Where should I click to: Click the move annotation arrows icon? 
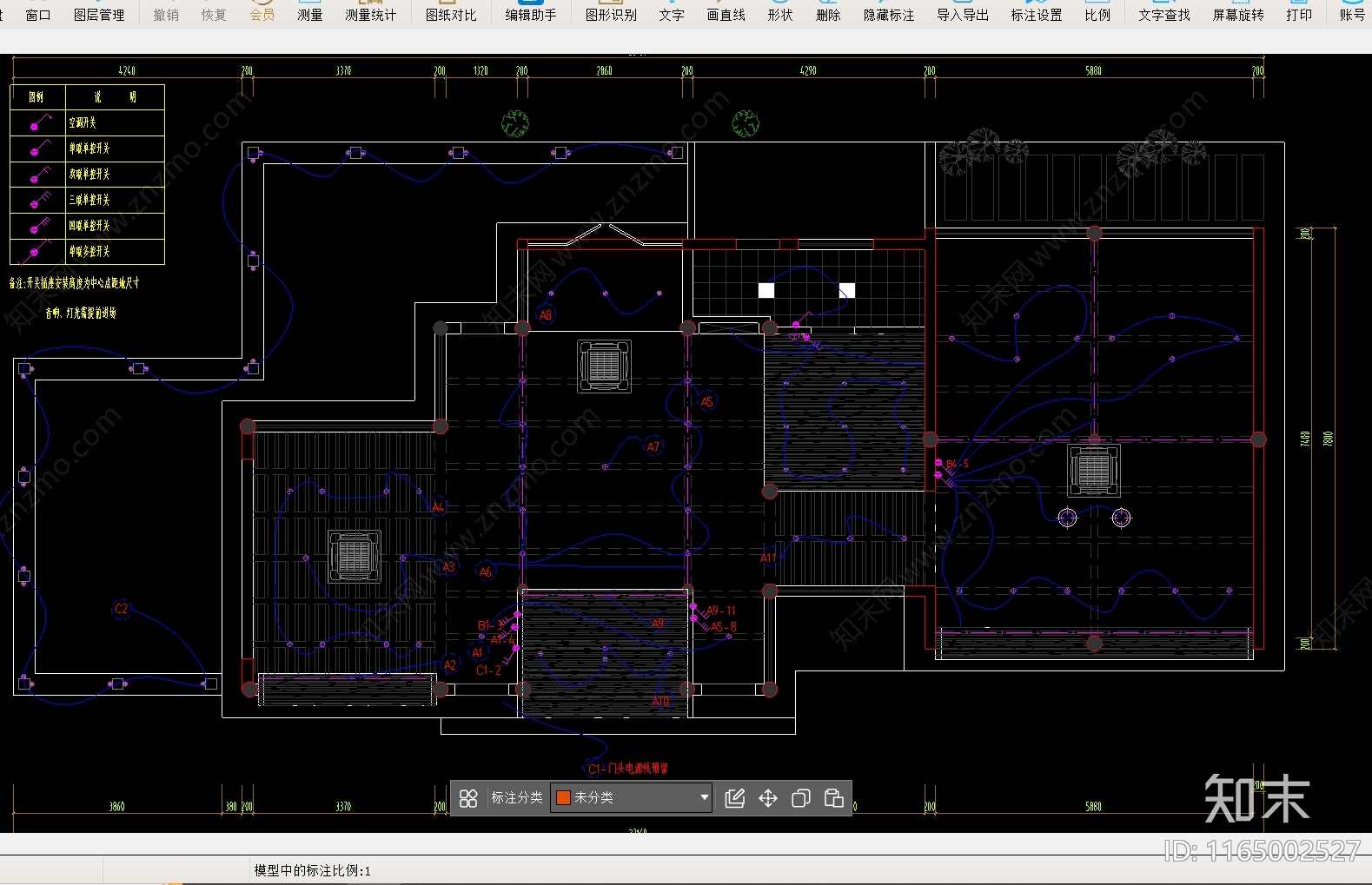(768, 798)
